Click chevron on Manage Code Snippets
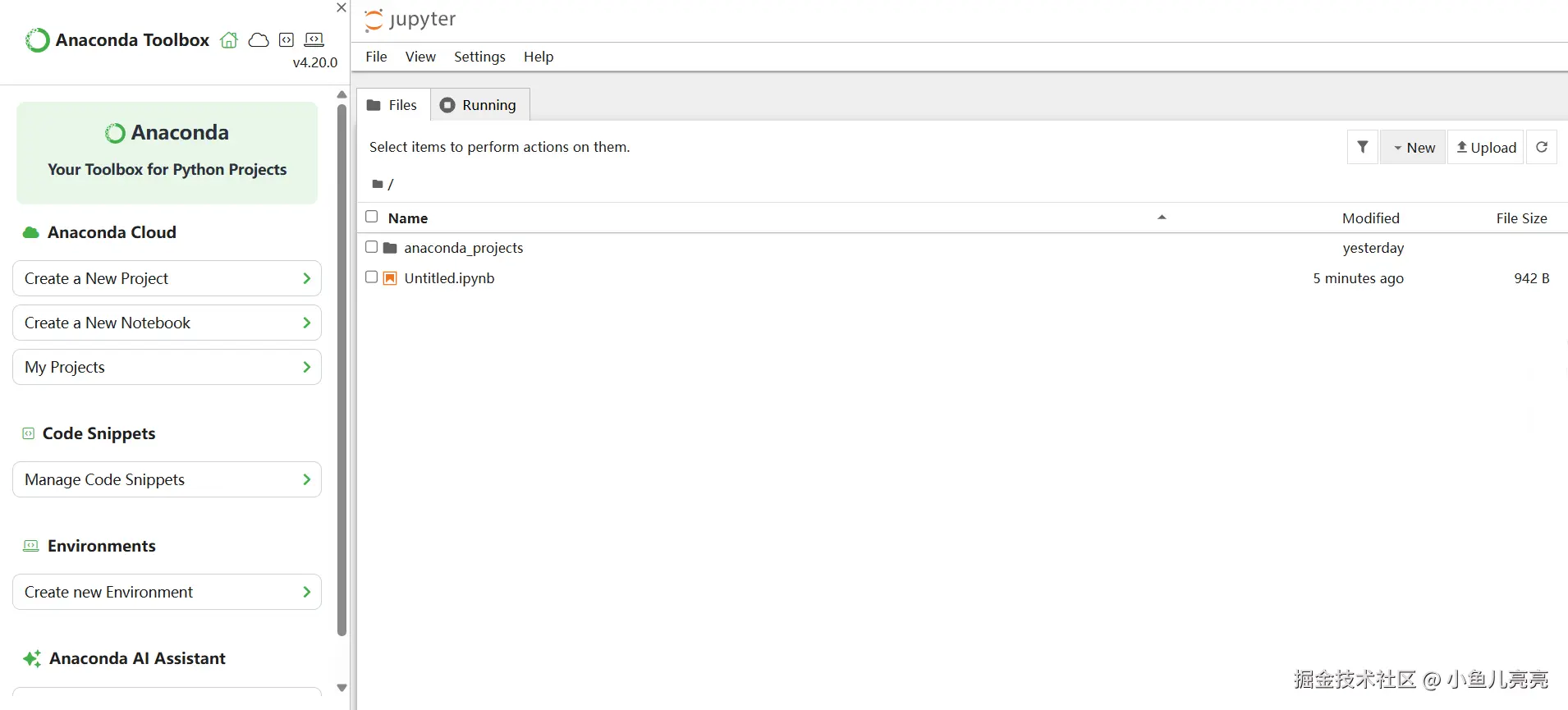Screen dimensions: 1568x710 click(x=306, y=479)
